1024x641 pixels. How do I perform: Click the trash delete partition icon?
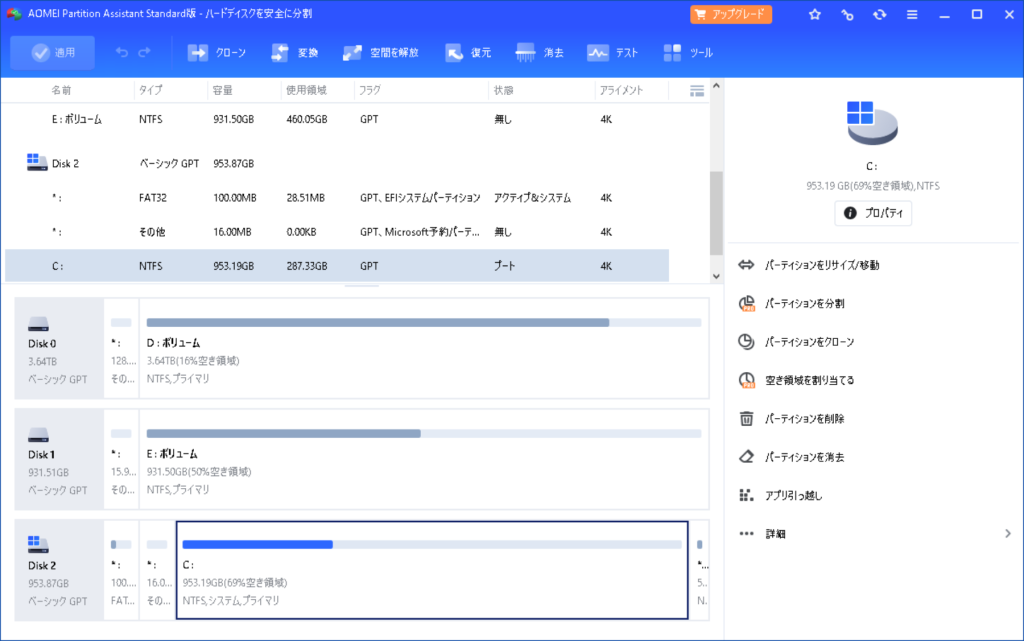pos(746,418)
